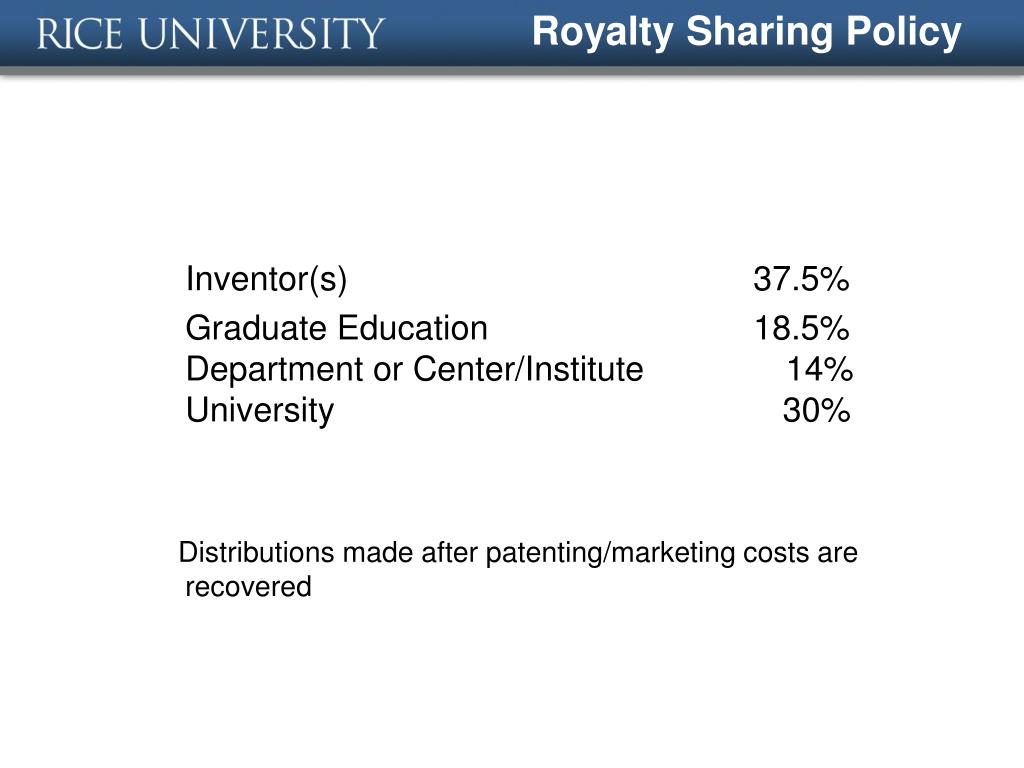Click the word recovered in the footnote
This screenshot has height=768, width=1024.
pos(248,586)
